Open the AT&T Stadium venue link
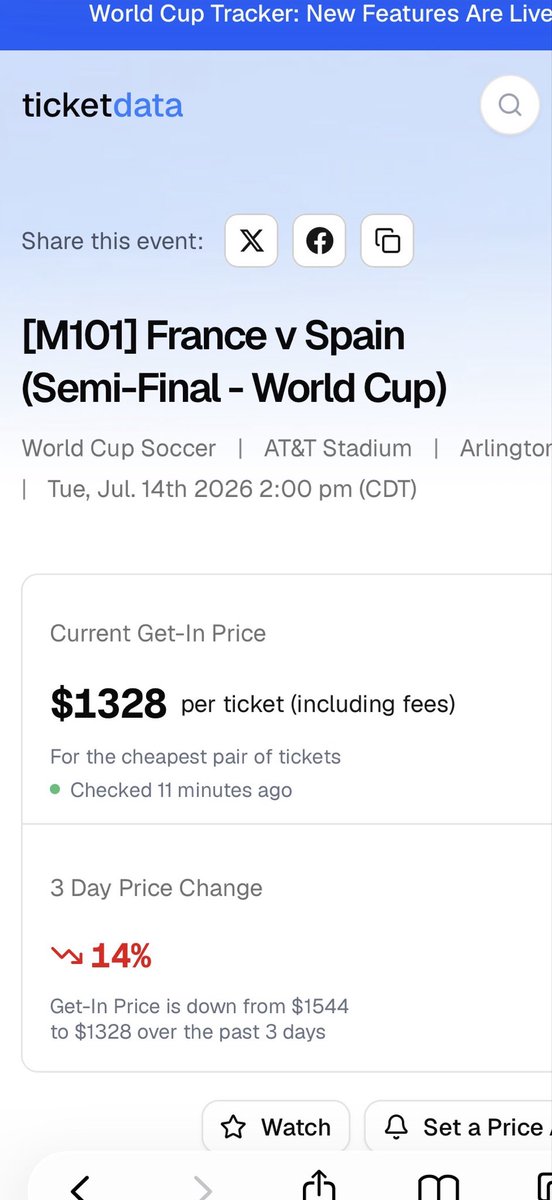552x1200 pixels. 338,448
